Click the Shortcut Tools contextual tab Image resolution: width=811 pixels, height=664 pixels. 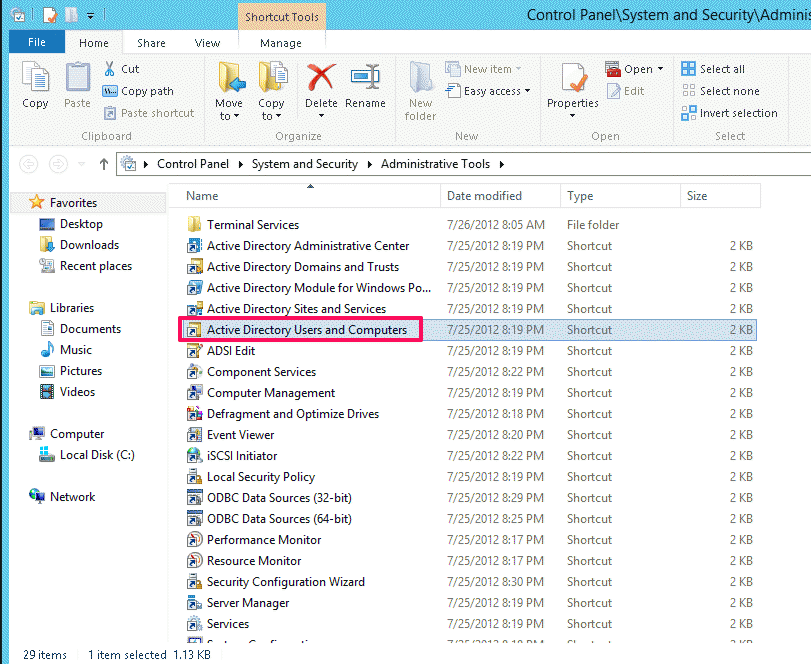click(282, 17)
